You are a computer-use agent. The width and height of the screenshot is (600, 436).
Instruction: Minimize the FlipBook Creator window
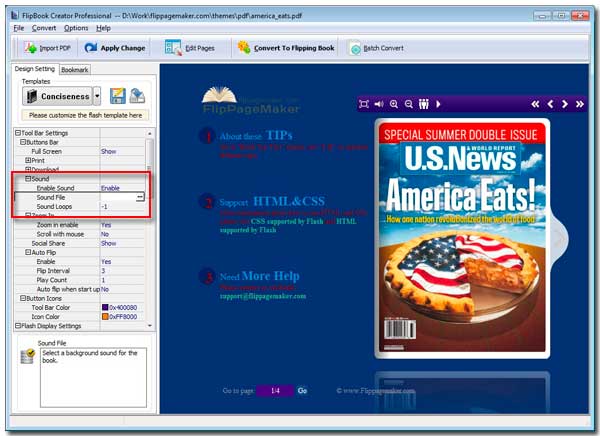(x=542, y=16)
